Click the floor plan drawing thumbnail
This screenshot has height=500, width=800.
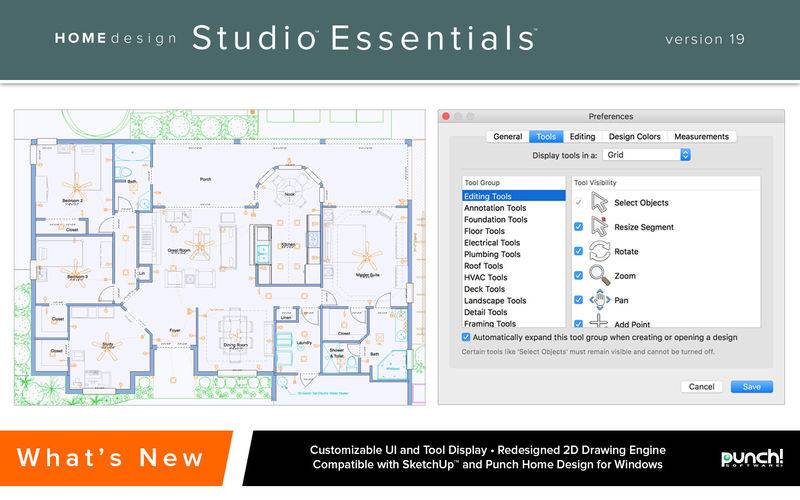click(217, 257)
